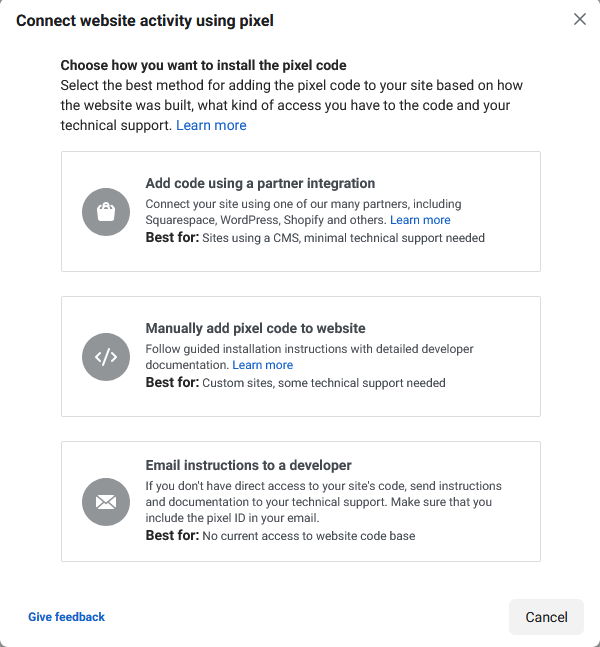Click the Choose how you want to install heading
600x647 pixels.
point(203,65)
